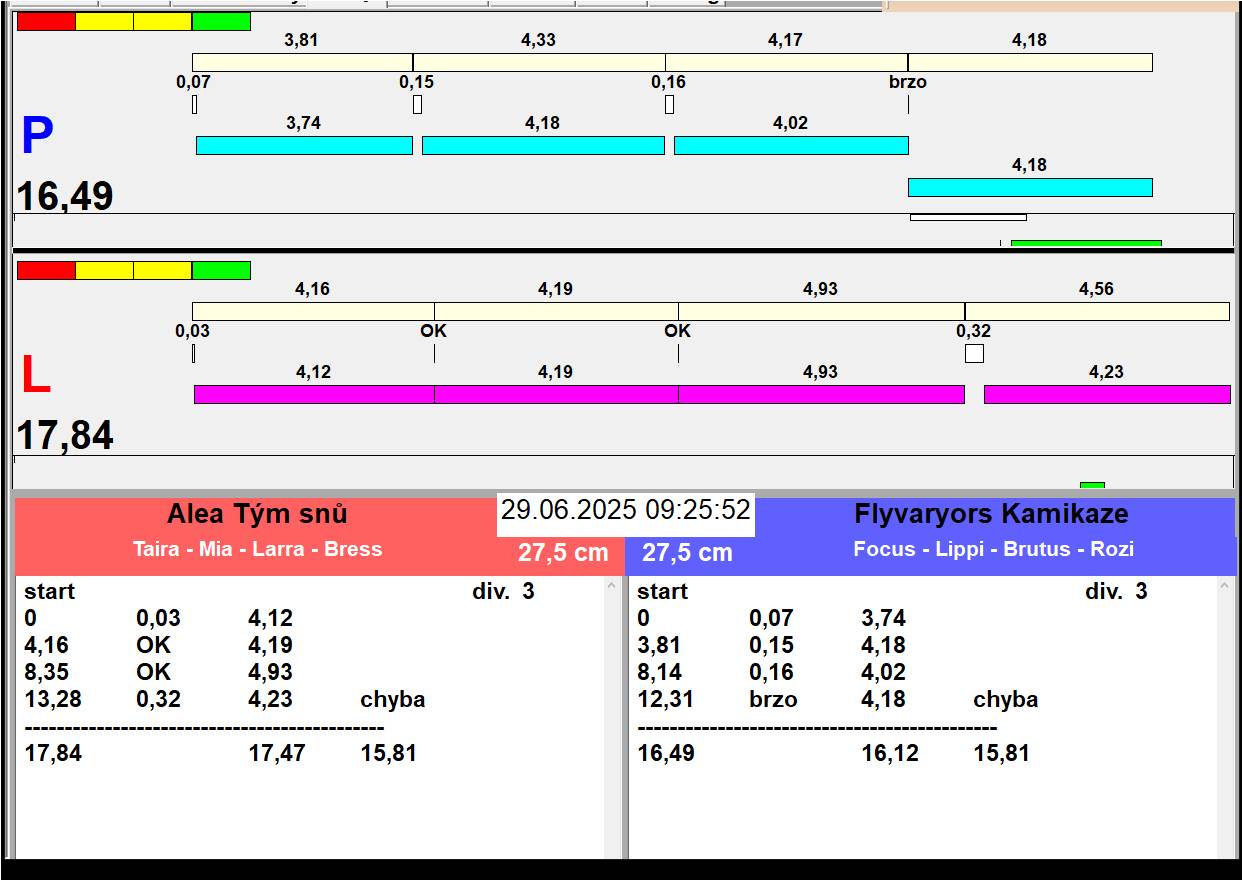Click the red start light in lane L
1242x880 pixels.
46,270
